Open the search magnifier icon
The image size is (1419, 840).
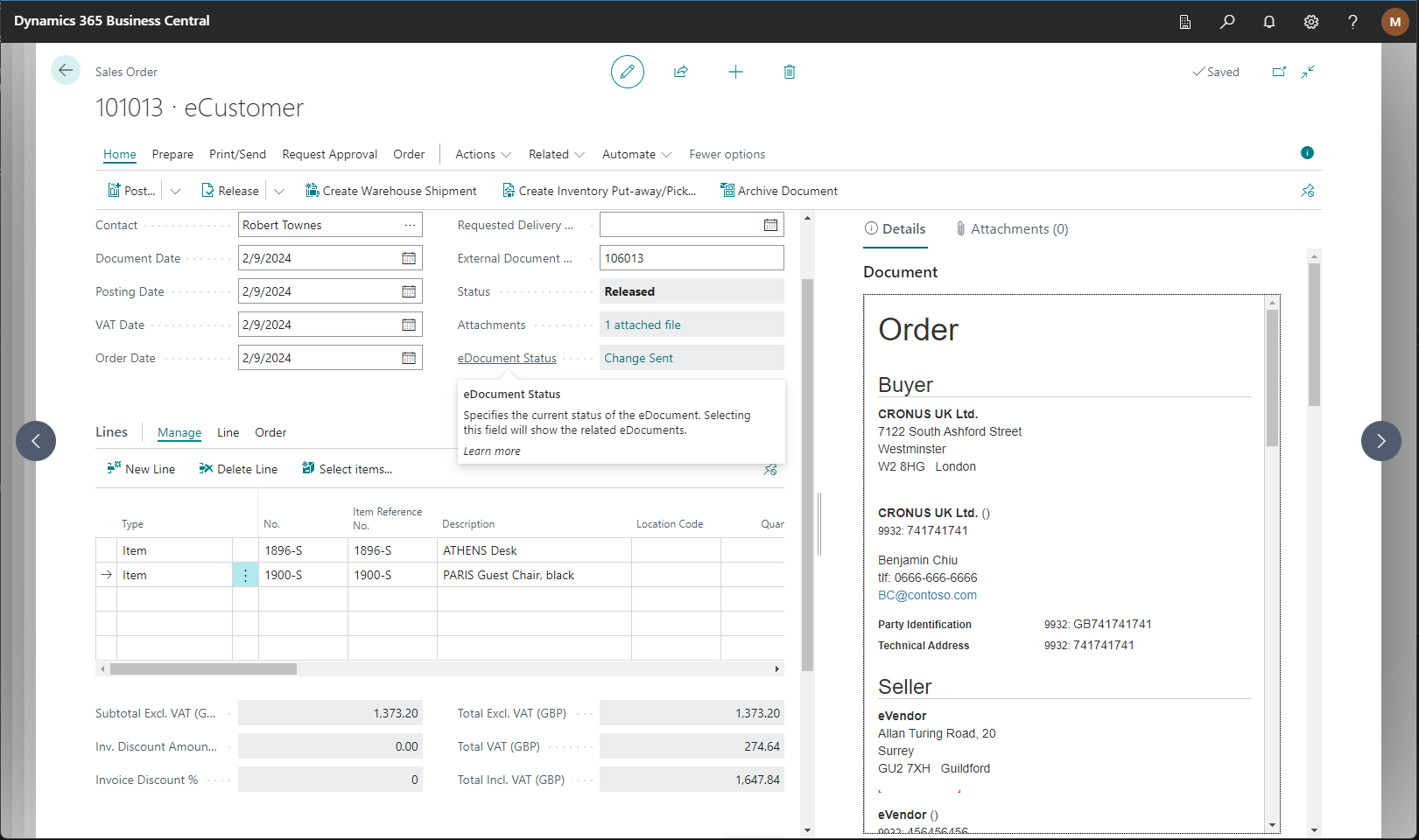click(x=1227, y=22)
